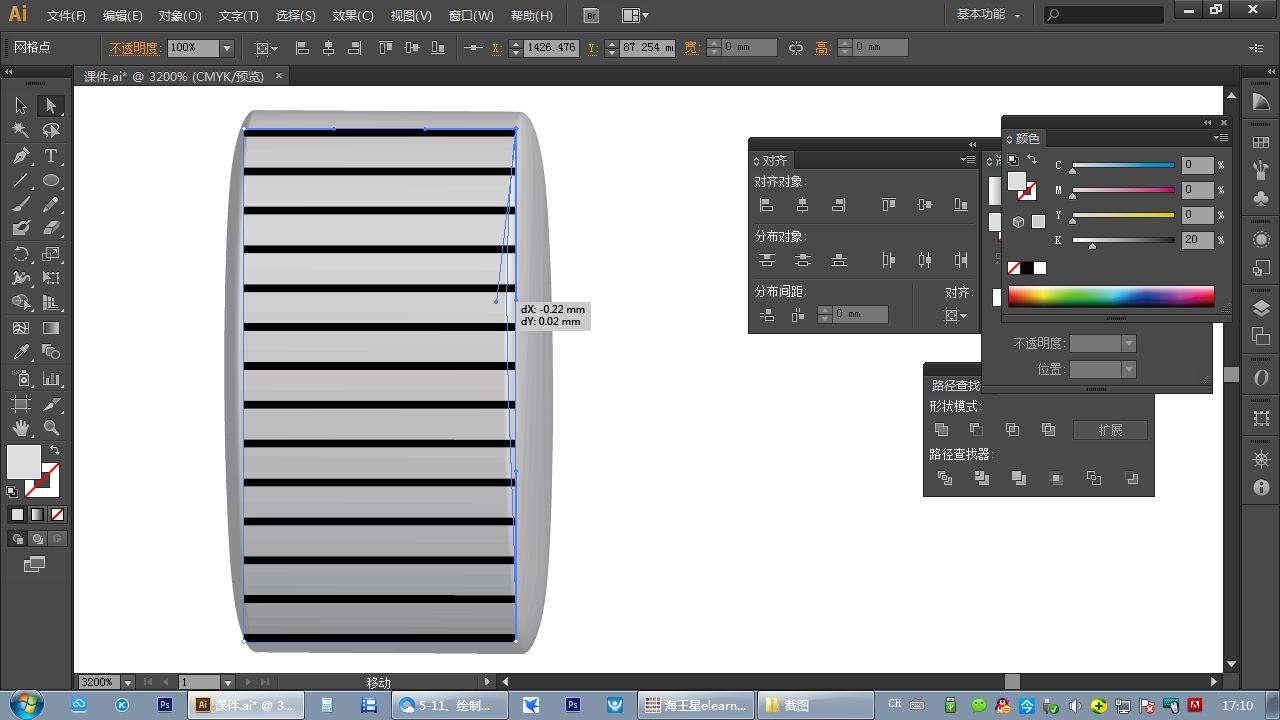Select the Hand tool
The image size is (1280, 720).
click(21, 428)
